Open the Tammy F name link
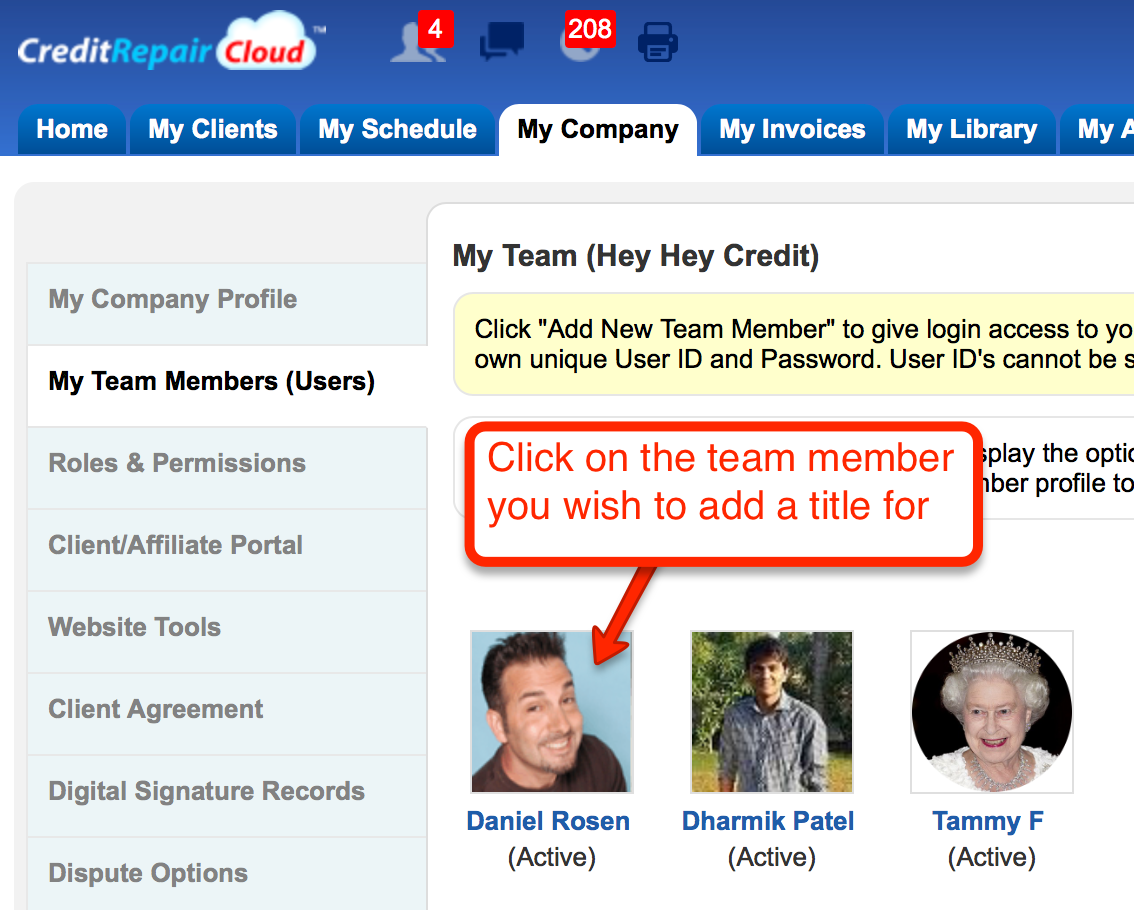Image resolution: width=1134 pixels, height=910 pixels. [x=988, y=822]
